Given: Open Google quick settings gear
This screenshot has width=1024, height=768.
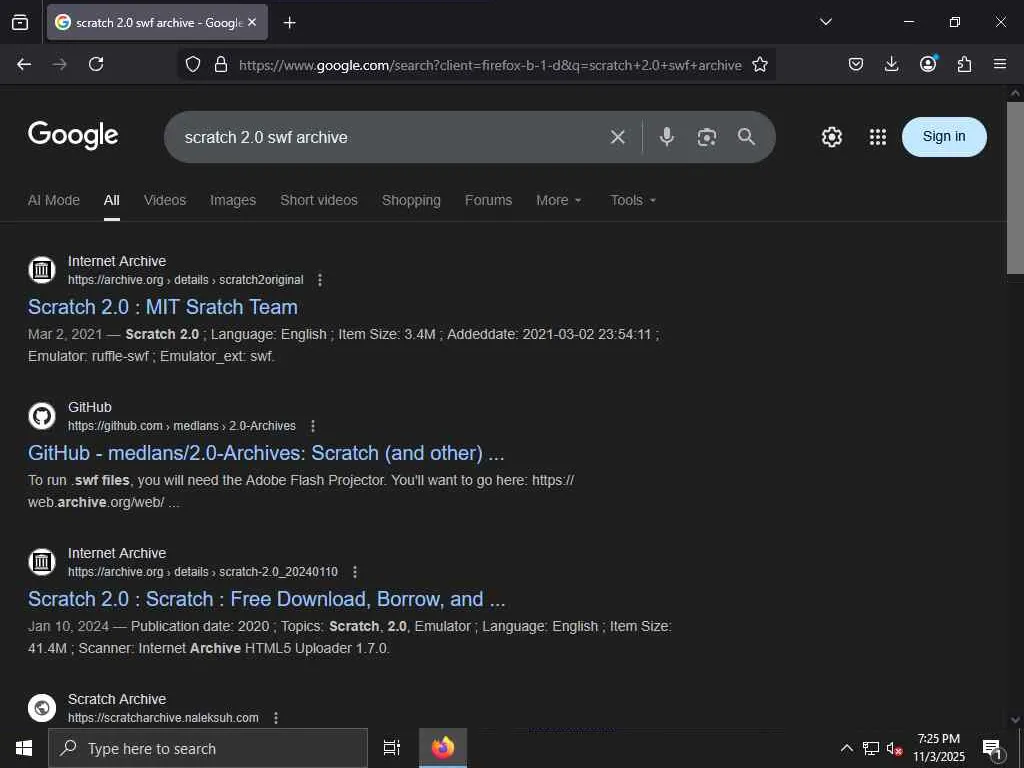Looking at the screenshot, I should point(831,136).
